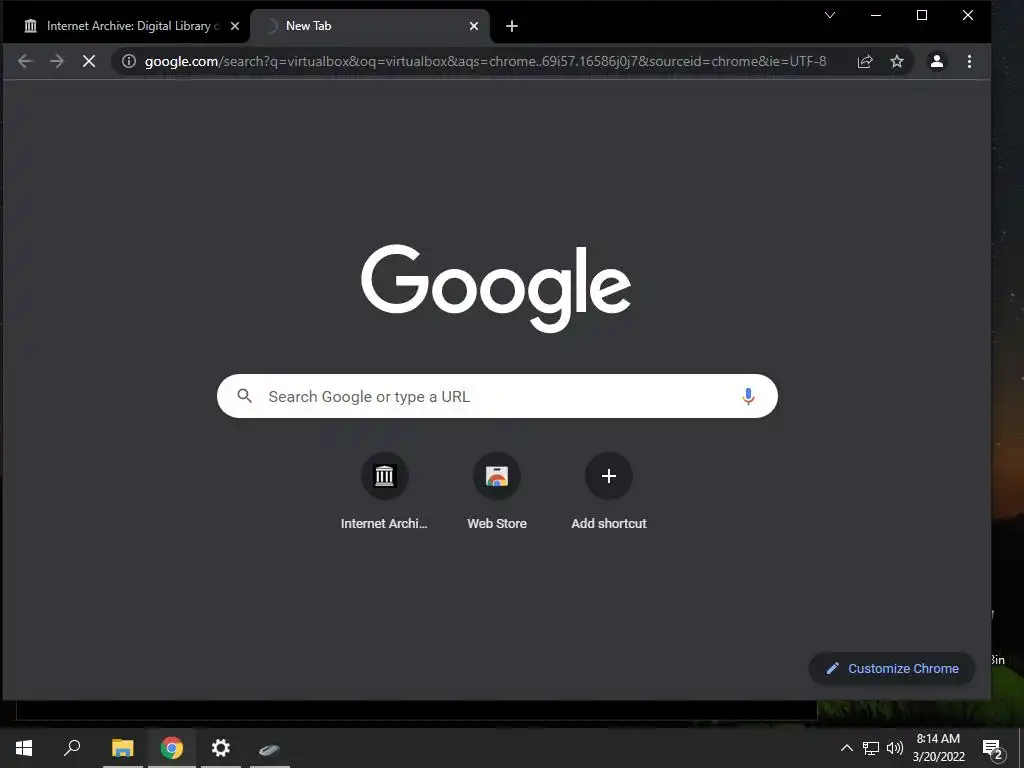Image resolution: width=1024 pixels, height=768 pixels.
Task: Open tab search dropdown chevron
Action: pos(829,15)
